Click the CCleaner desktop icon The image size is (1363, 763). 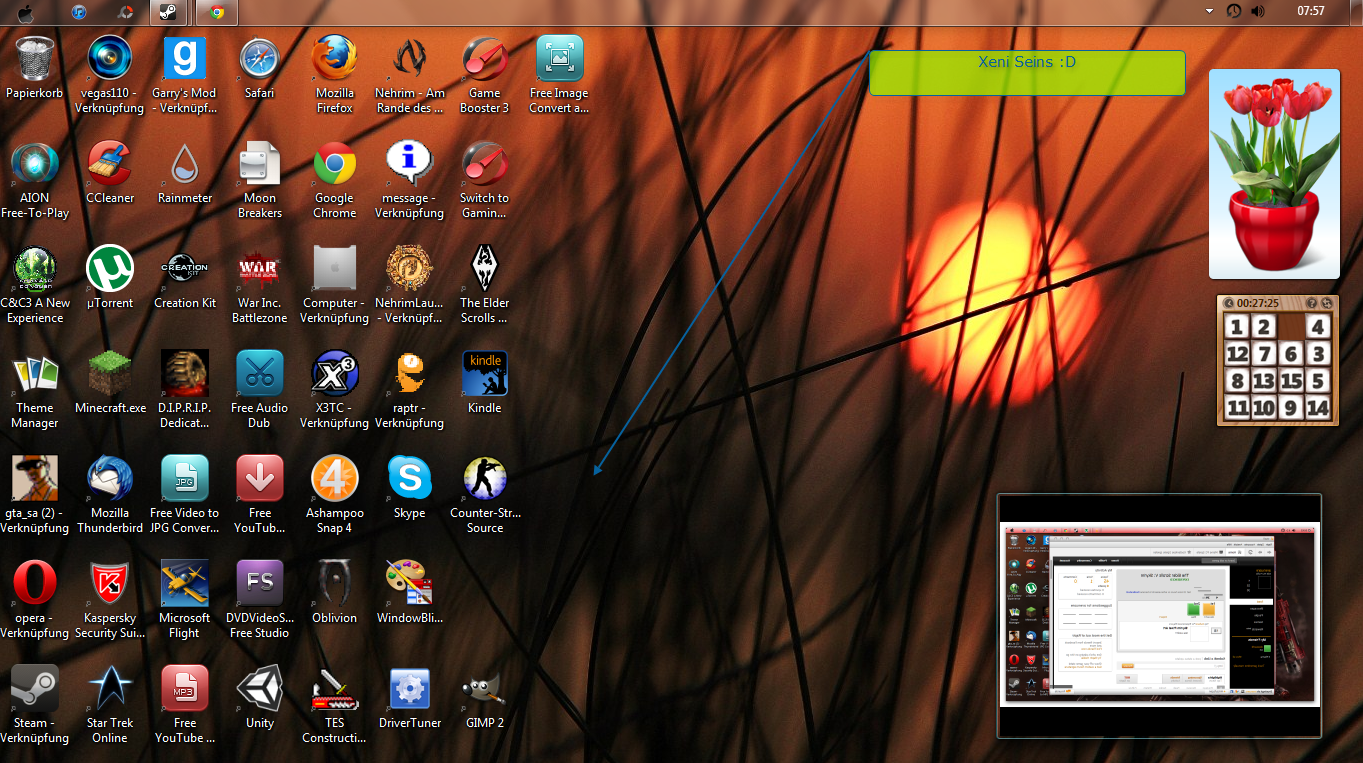(x=110, y=166)
